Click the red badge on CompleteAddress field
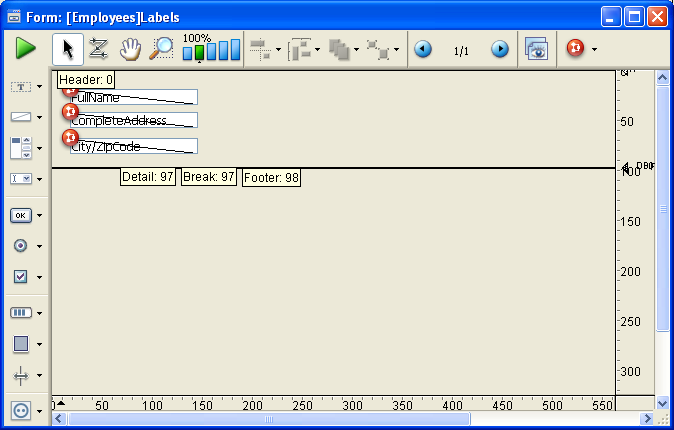 (70, 111)
